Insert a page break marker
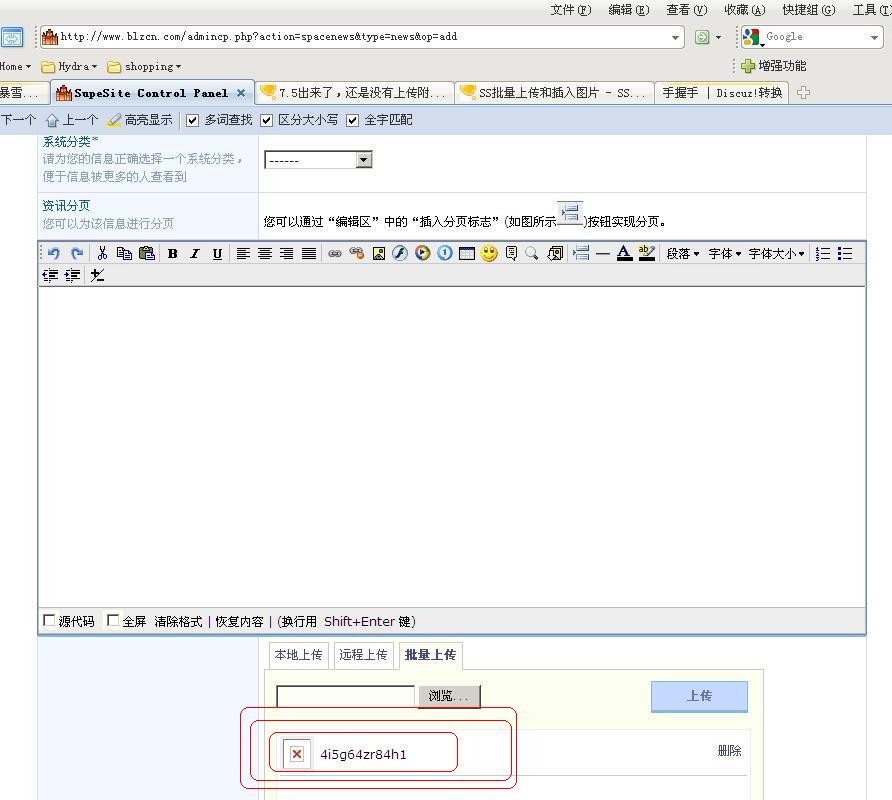 (x=581, y=254)
